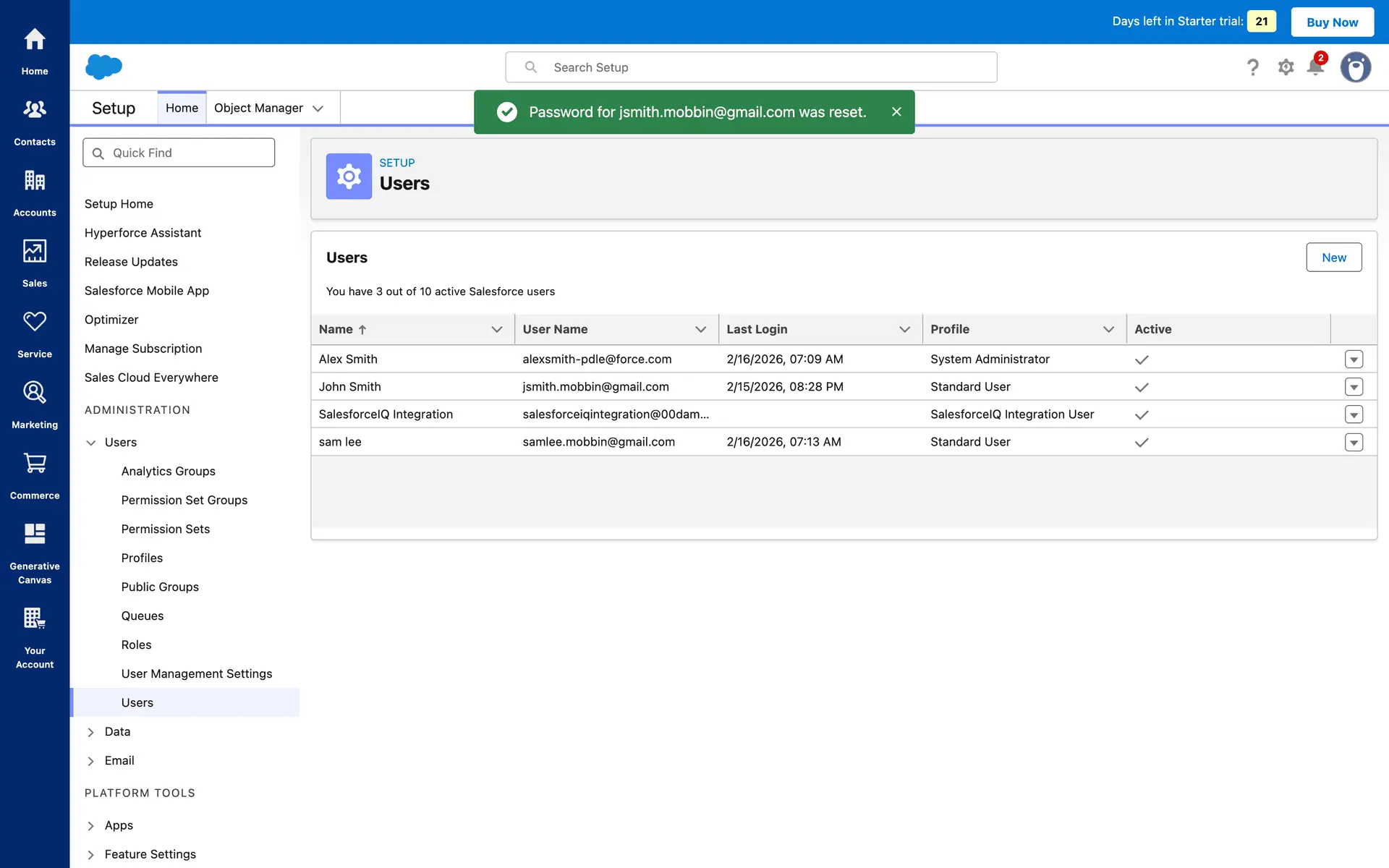Expand the Email tree section
This screenshot has height=868, width=1389.
[x=91, y=761]
